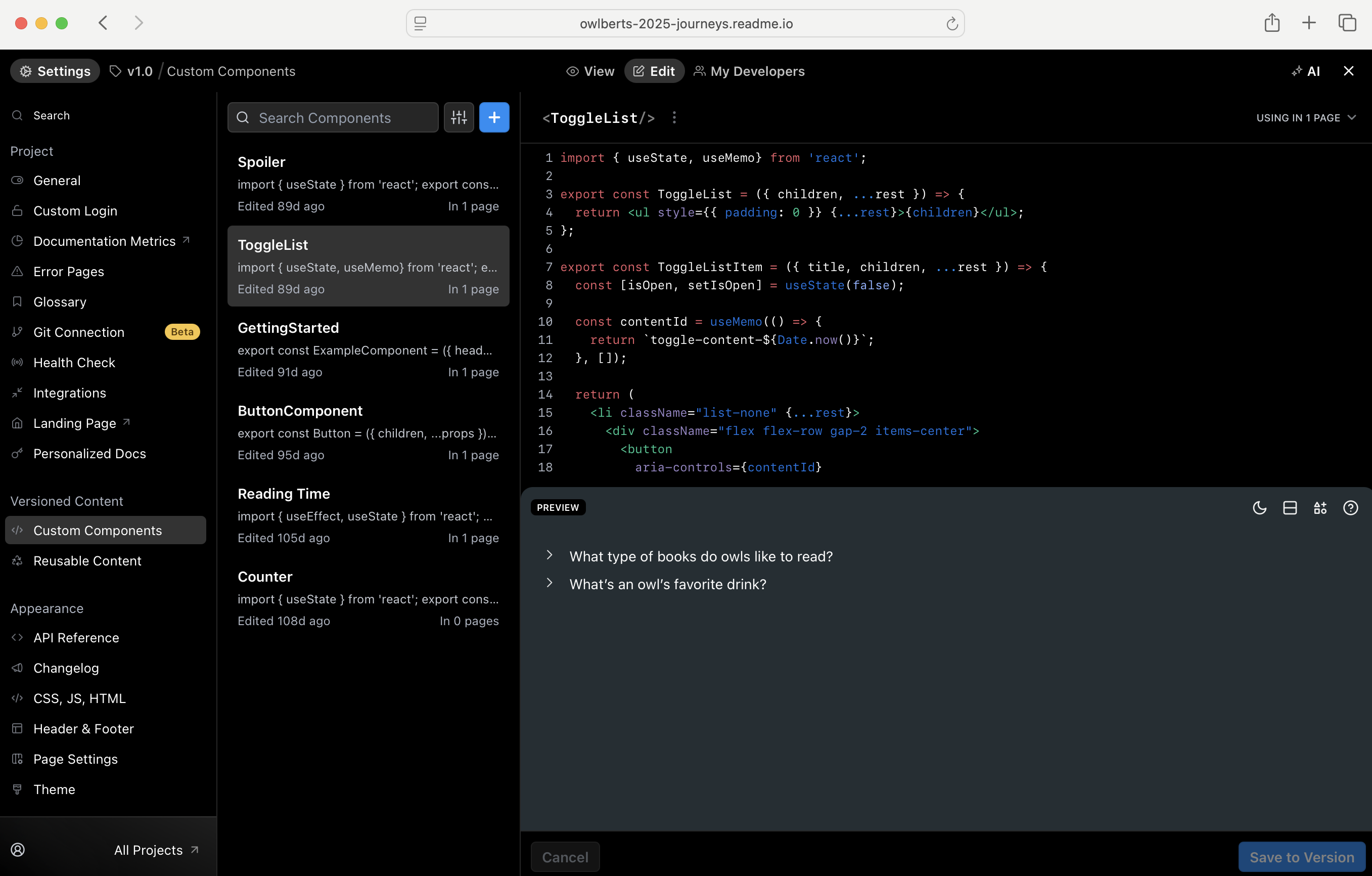This screenshot has height=876, width=1372.
Task: Expand 'What type of books' toggle item
Action: [690, 556]
